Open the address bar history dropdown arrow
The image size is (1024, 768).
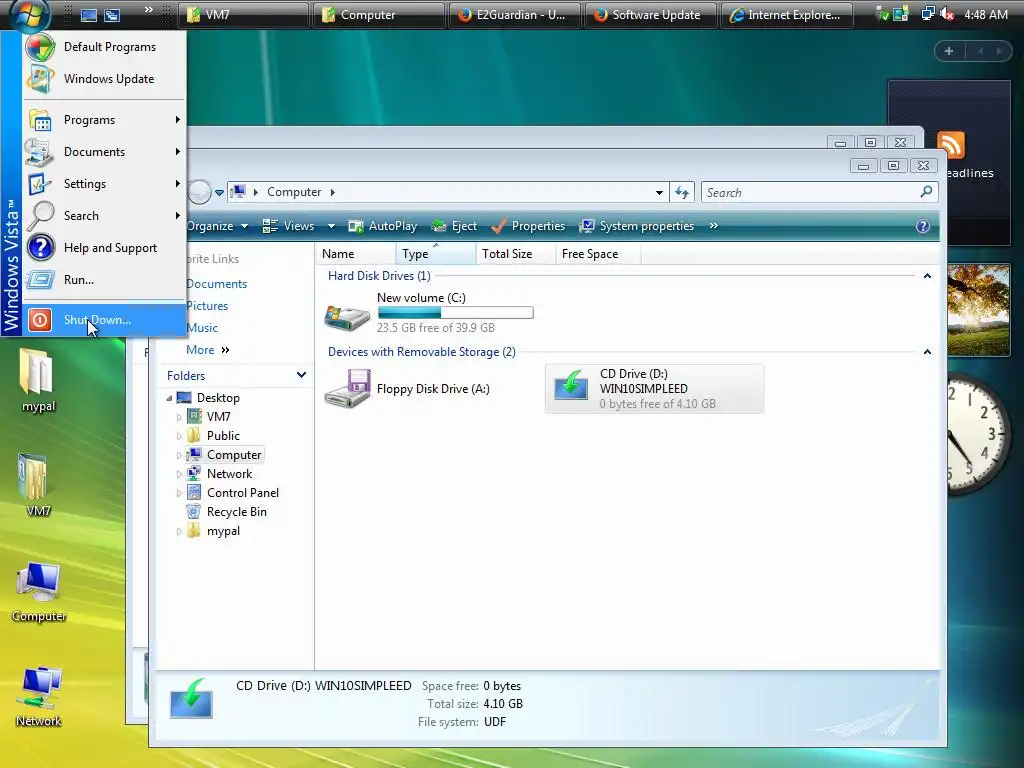click(659, 193)
